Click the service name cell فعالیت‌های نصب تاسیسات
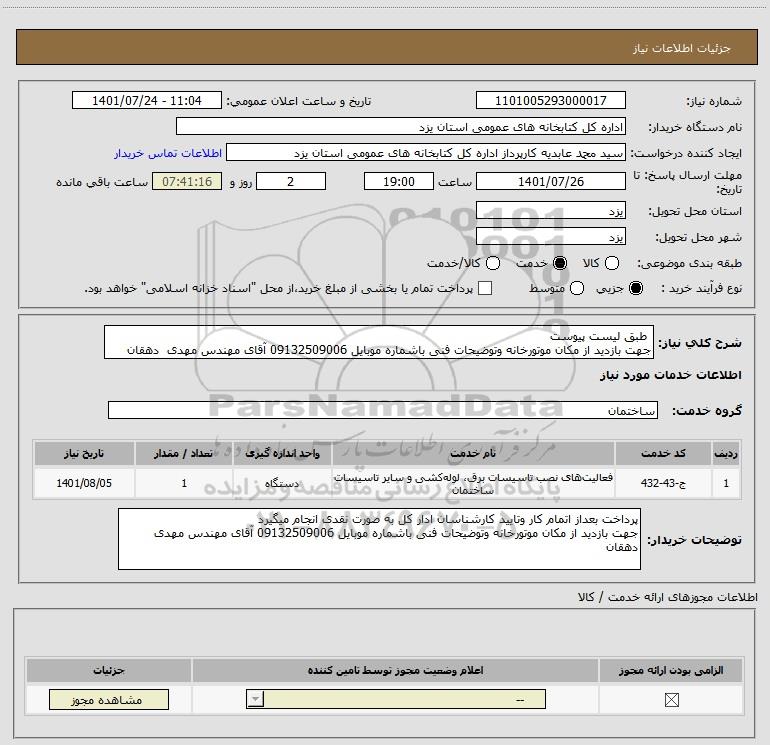The image size is (770, 745). [473, 483]
